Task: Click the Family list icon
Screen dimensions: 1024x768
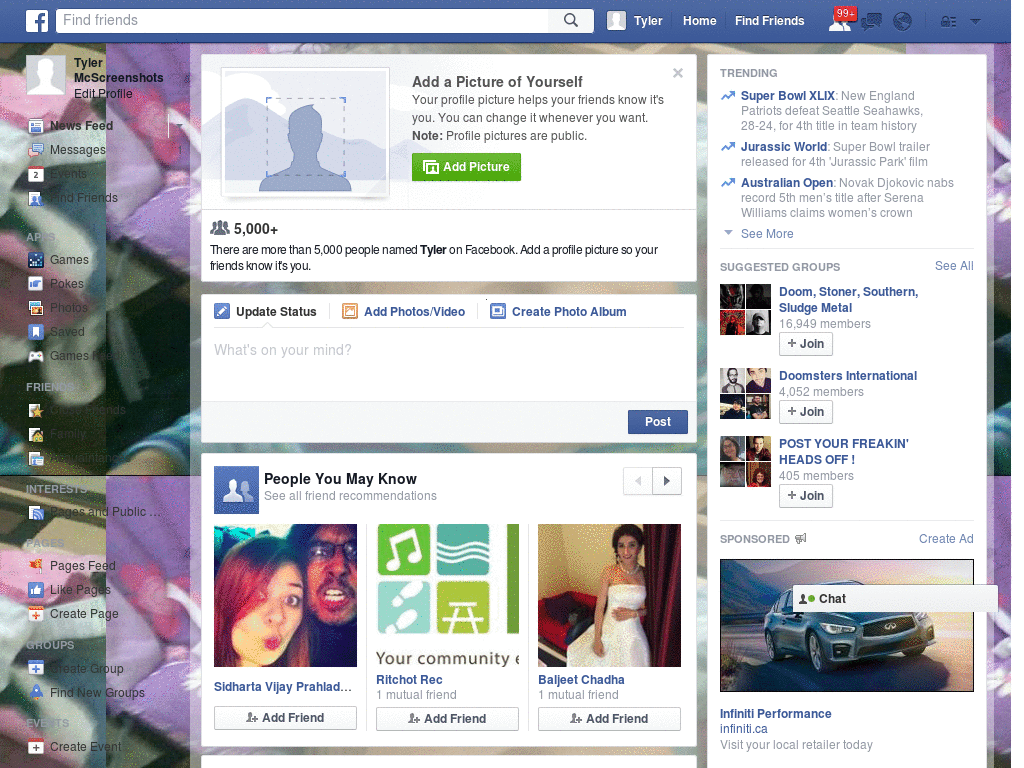Action: click(36, 434)
